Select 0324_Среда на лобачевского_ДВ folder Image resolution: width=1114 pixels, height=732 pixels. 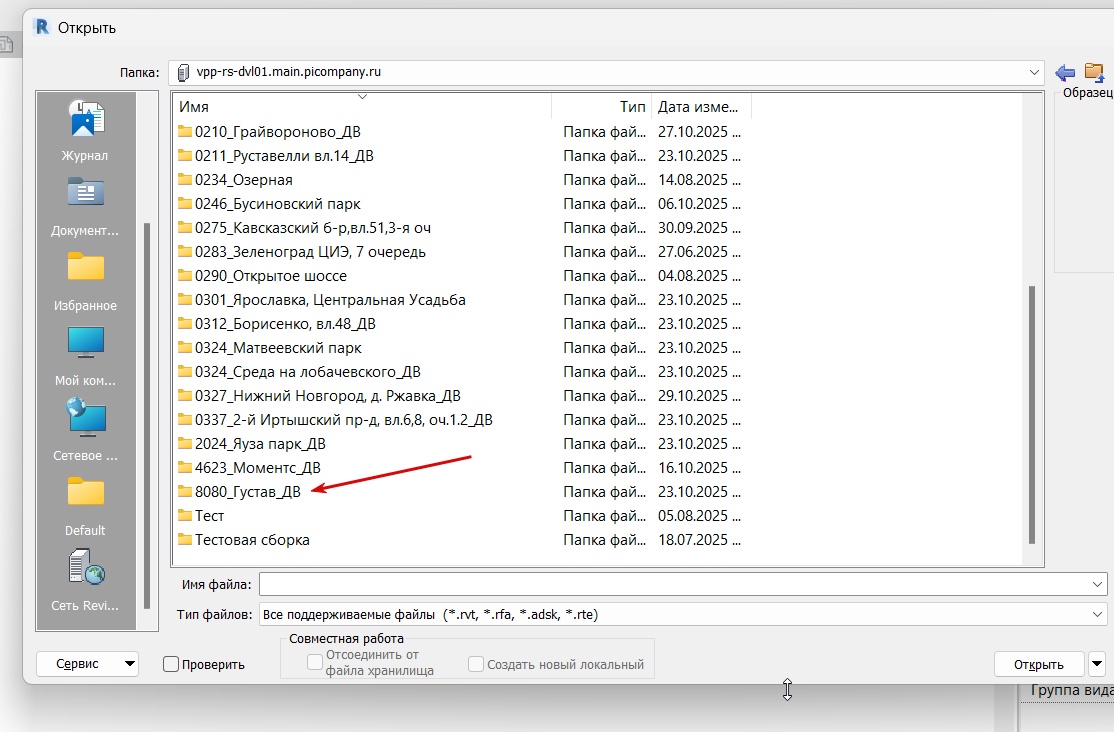308,372
